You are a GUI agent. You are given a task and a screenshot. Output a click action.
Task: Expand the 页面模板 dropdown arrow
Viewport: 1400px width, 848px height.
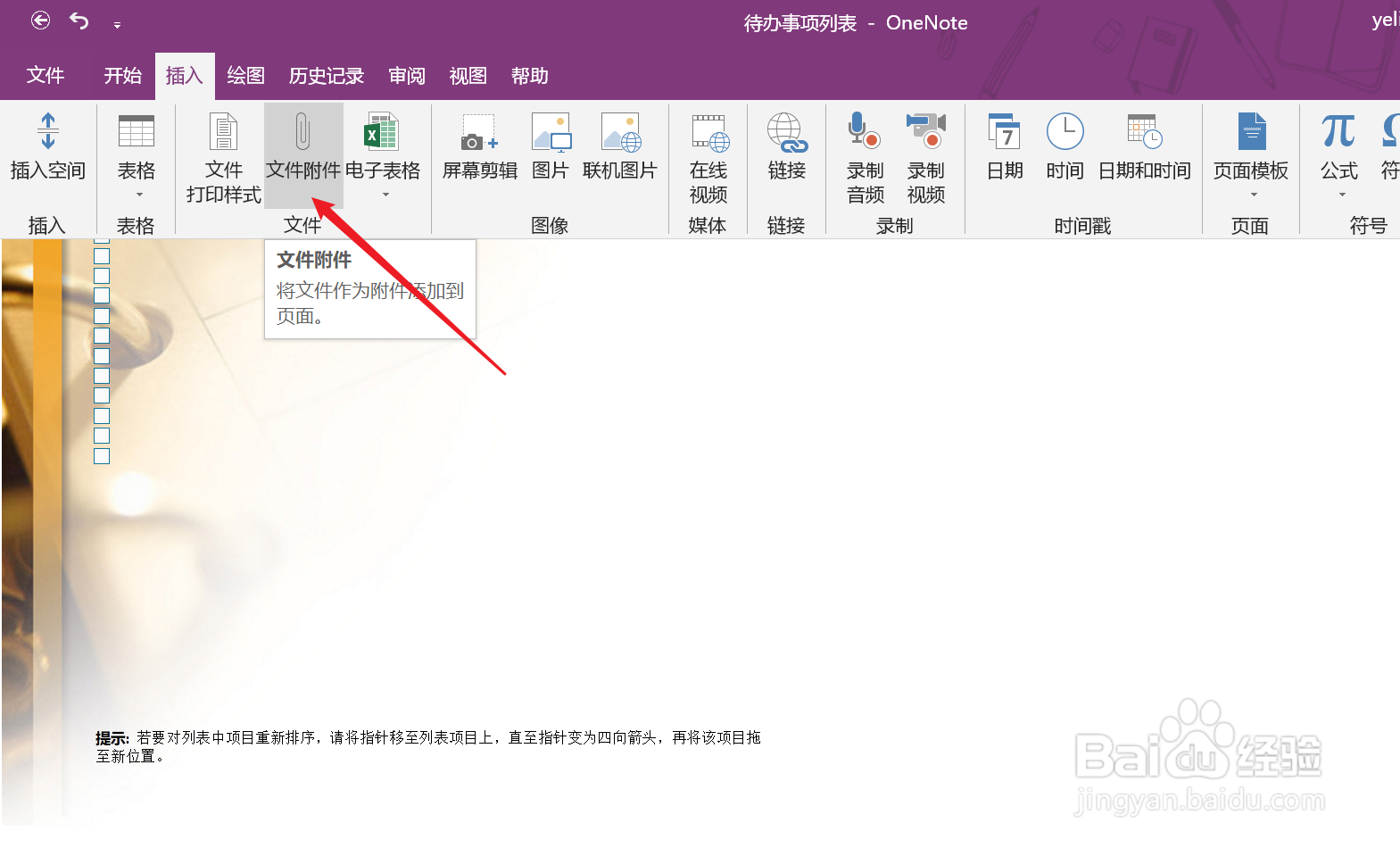click(x=1254, y=195)
